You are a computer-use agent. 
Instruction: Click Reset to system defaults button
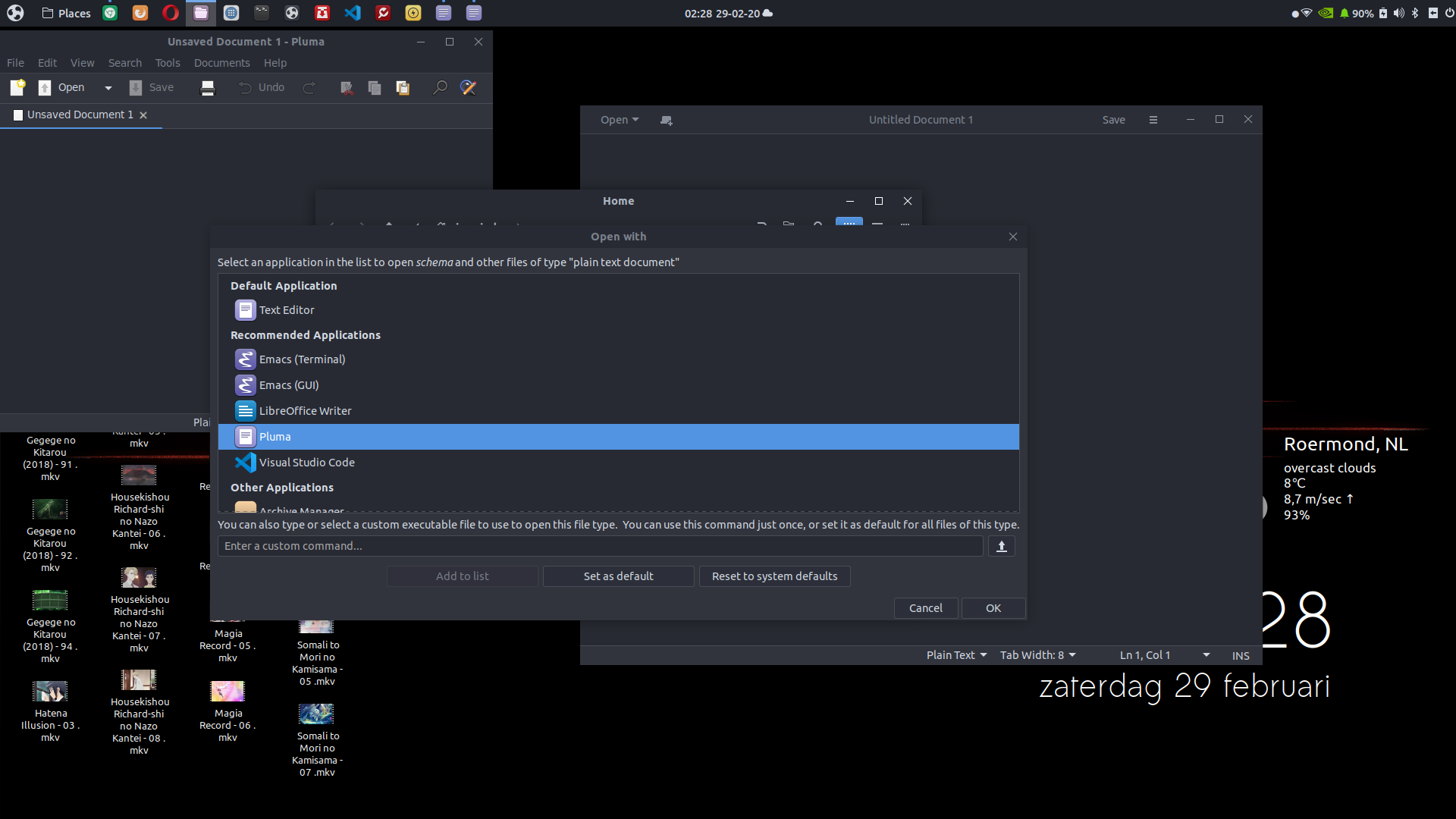pyautogui.click(x=774, y=576)
